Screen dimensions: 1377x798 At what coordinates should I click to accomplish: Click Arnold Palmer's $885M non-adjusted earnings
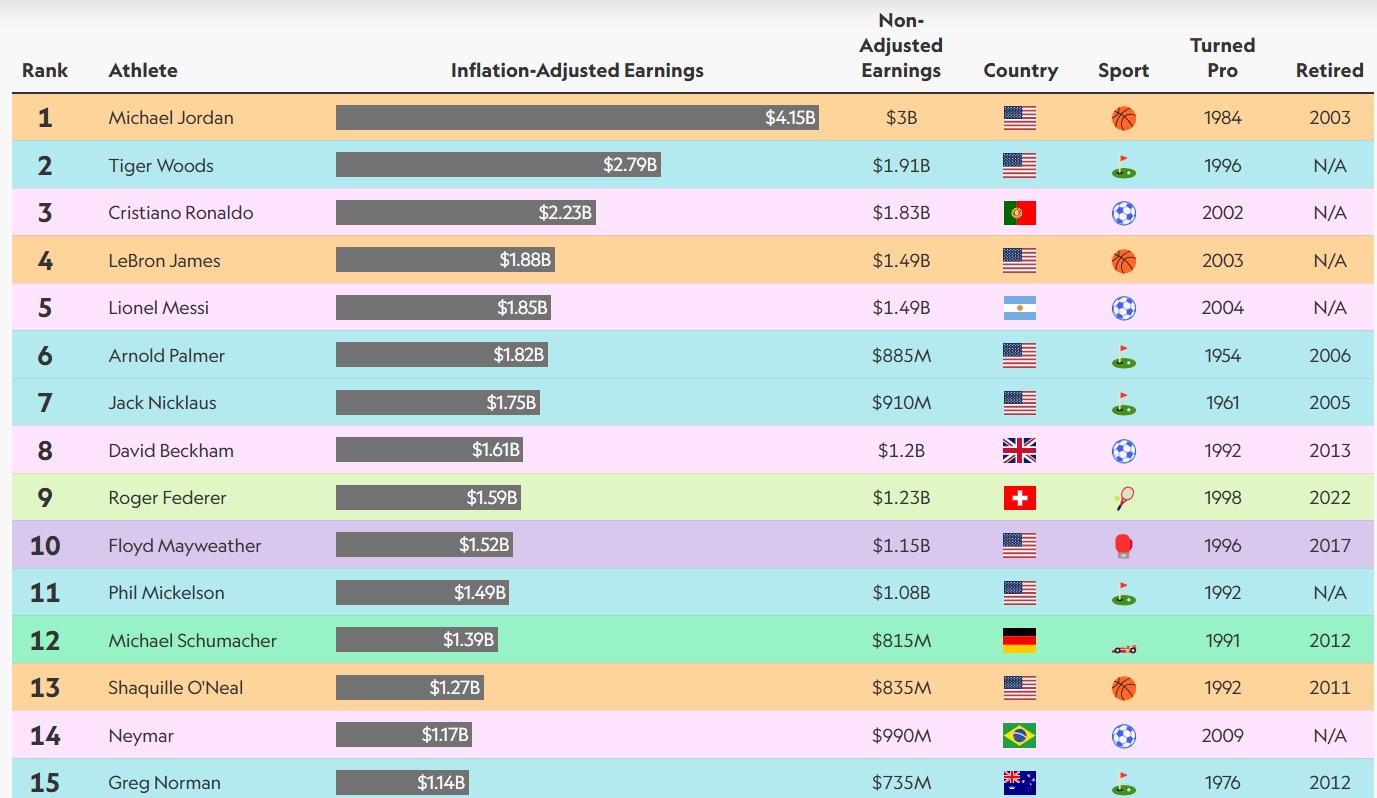click(901, 356)
